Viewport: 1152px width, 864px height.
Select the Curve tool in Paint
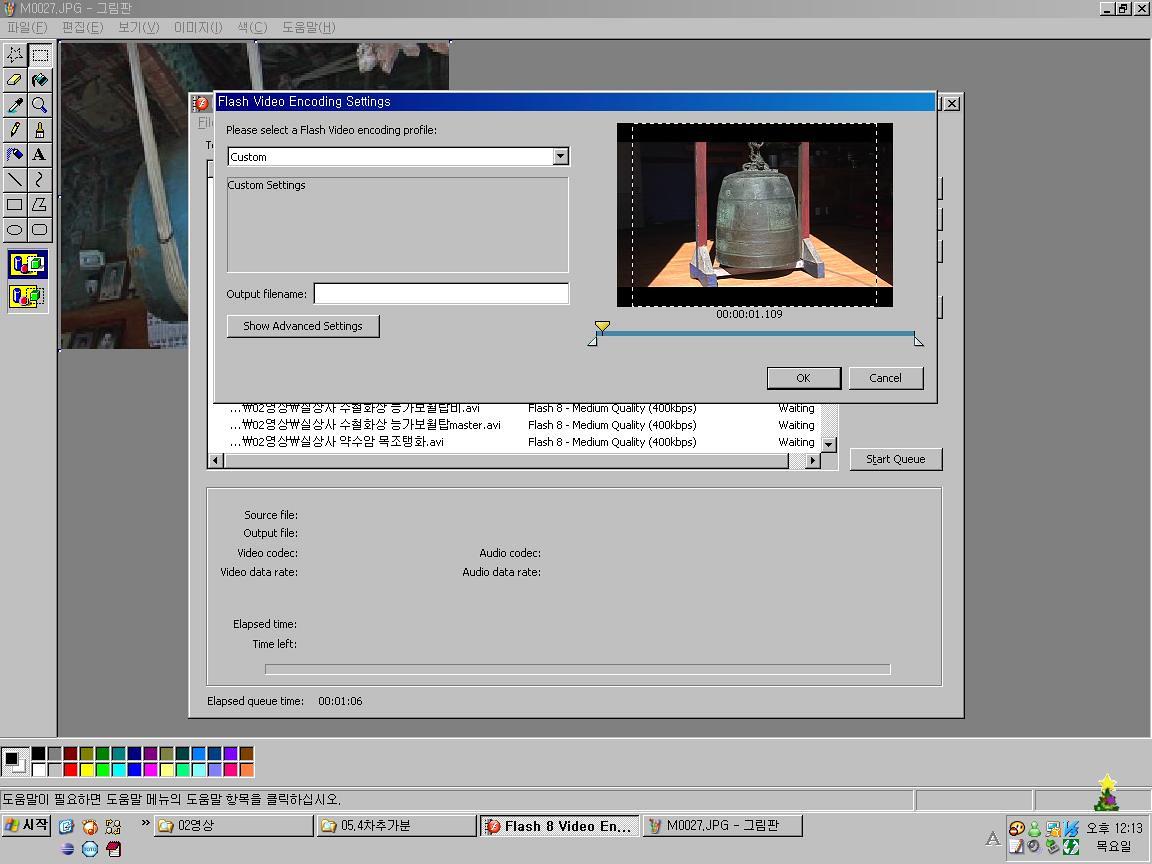pos(40,180)
